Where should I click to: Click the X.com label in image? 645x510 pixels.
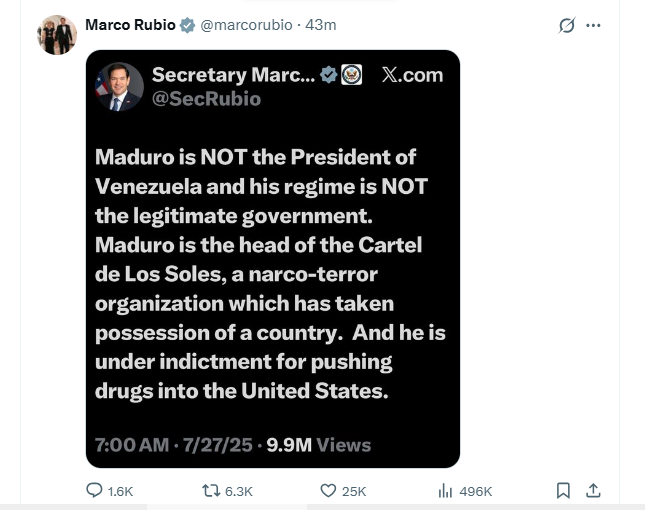(x=412, y=76)
